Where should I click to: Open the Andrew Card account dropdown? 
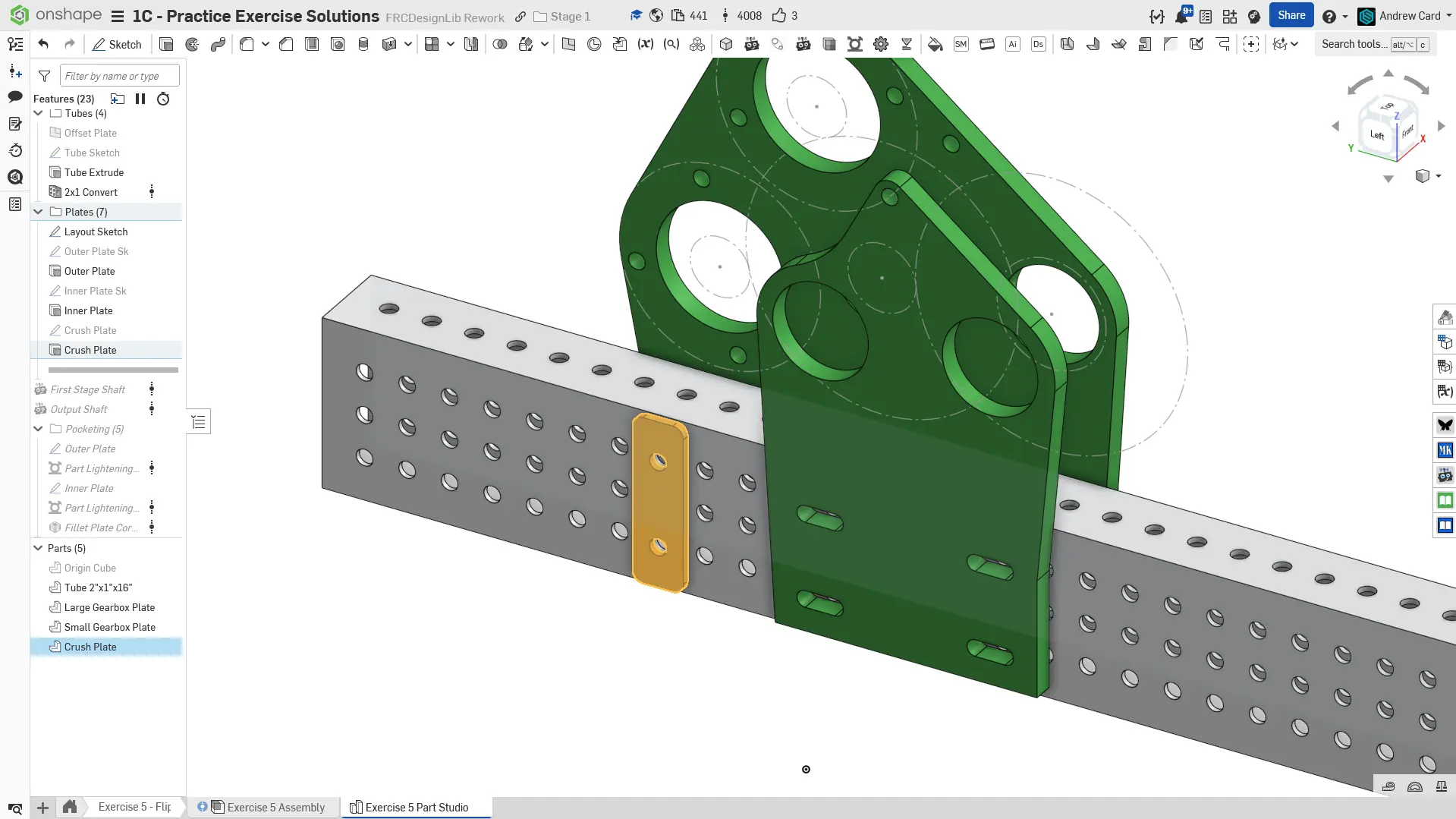(1407, 16)
